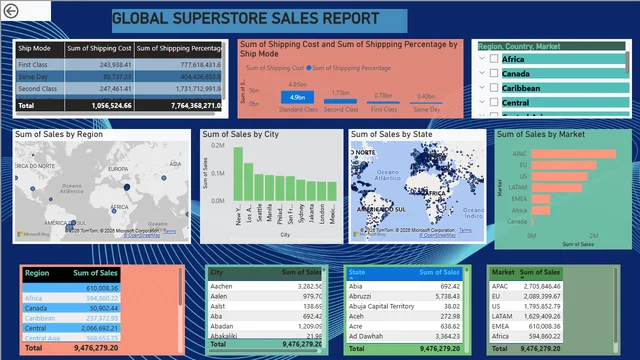
Task: Select the Africa bar in market chart
Action: pos(541,210)
